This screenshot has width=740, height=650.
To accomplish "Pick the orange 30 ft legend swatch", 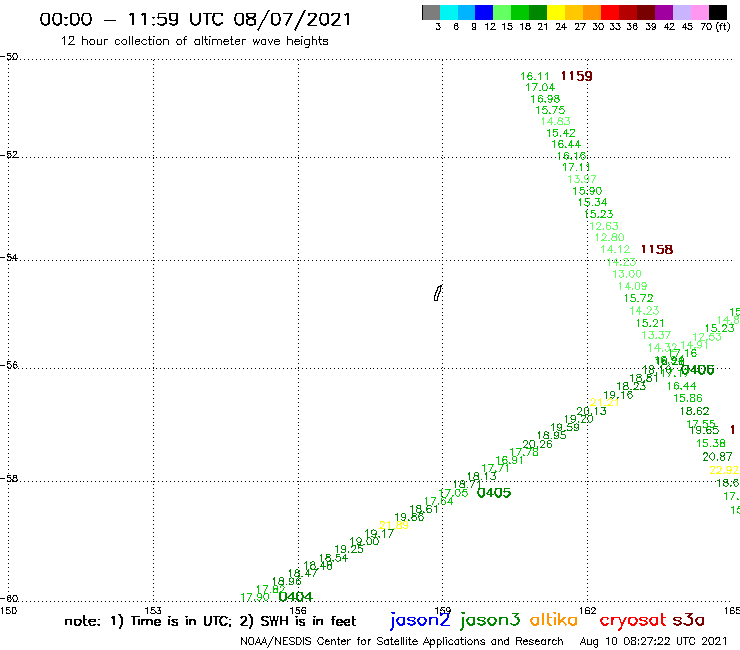I will [592, 12].
